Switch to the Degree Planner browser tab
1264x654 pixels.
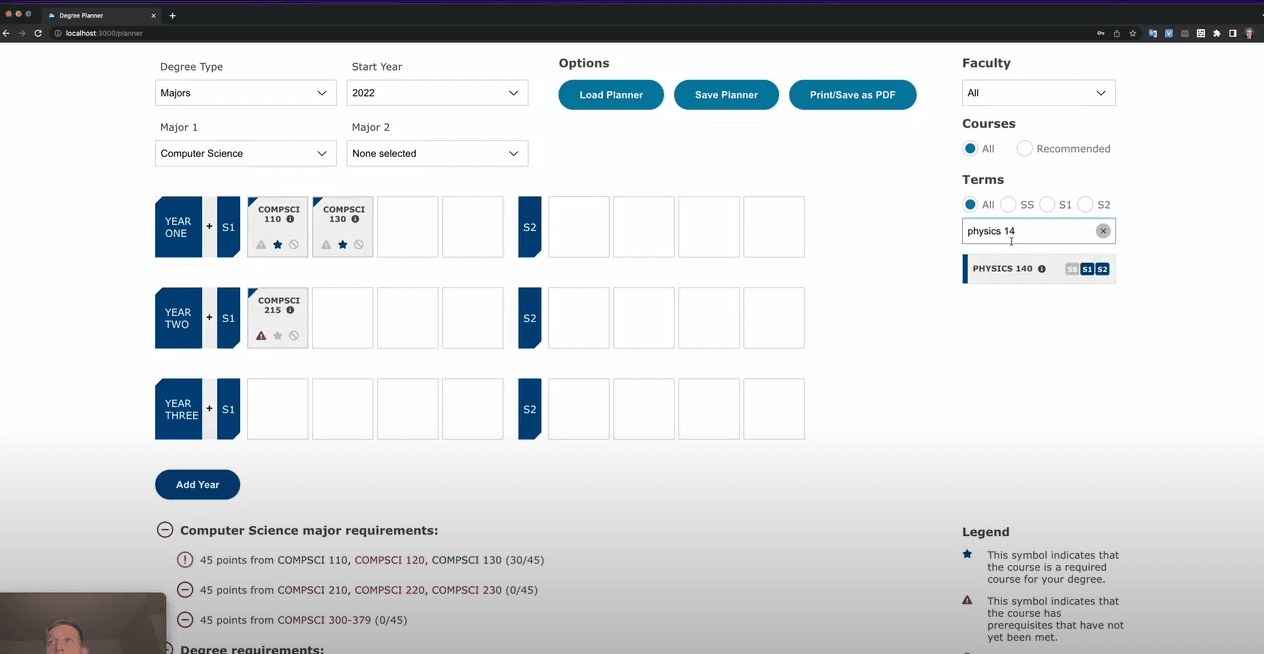point(100,15)
